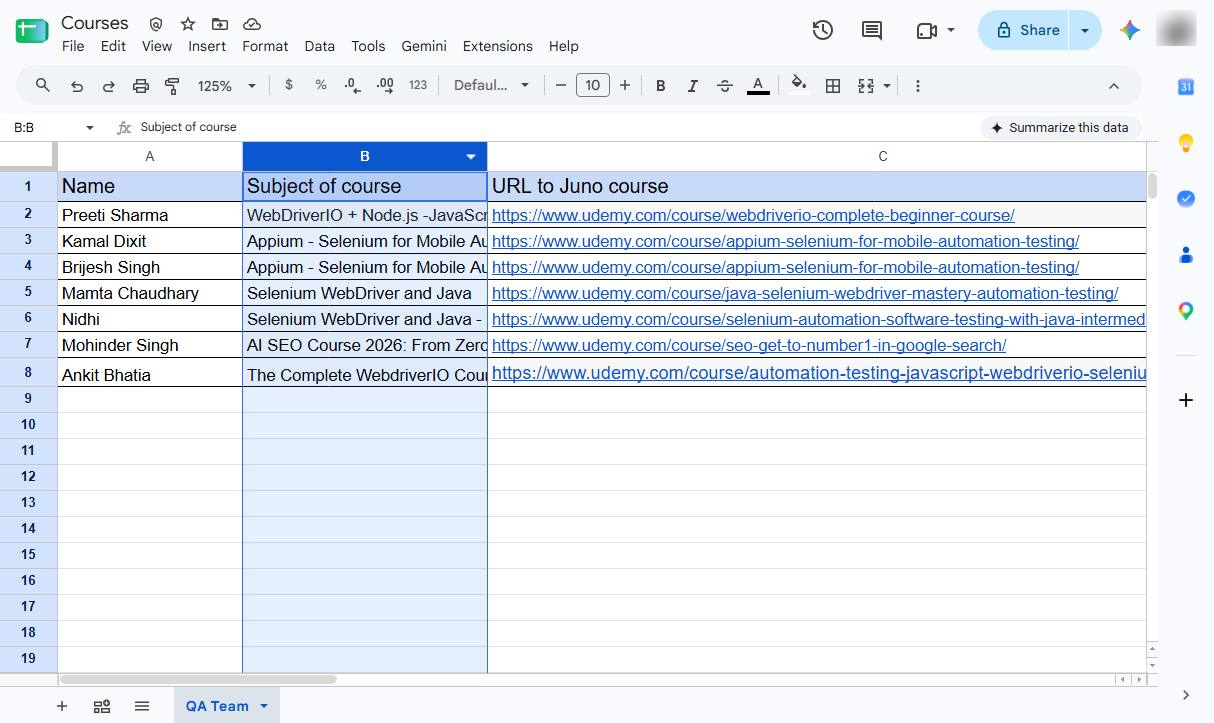Open the borders tool
Image resolution: width=1214 pixels, height=723 pixels.
pos(832,86)
